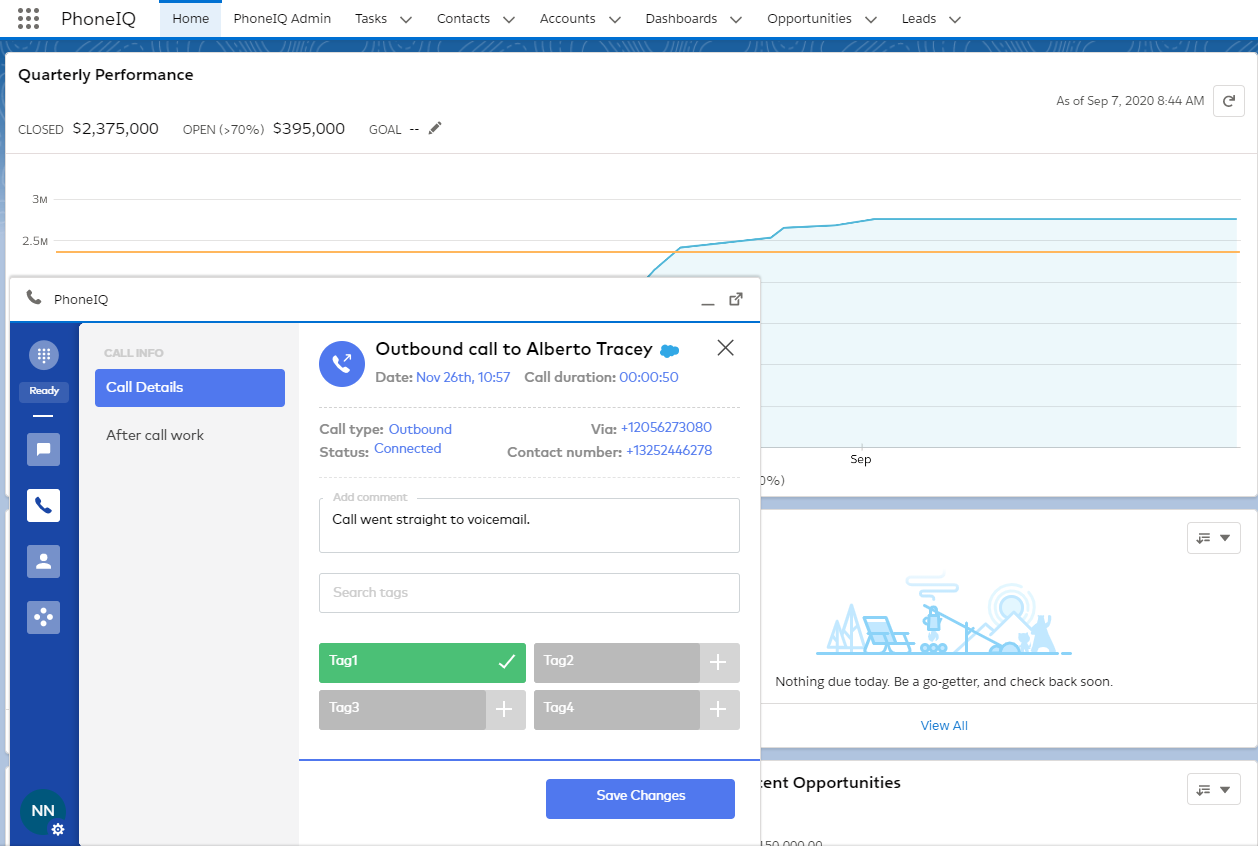Open the Opportunities dropdown arrow
Viewport: 1258px width, 846px height.
[870, 19]
